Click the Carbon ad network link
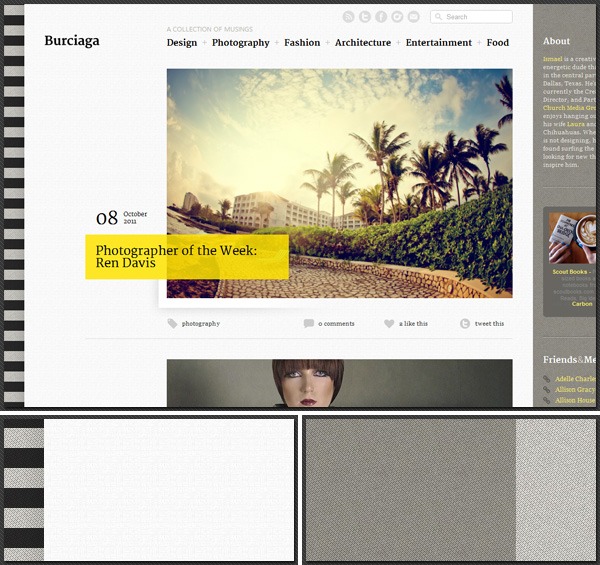 pos(582,304)
